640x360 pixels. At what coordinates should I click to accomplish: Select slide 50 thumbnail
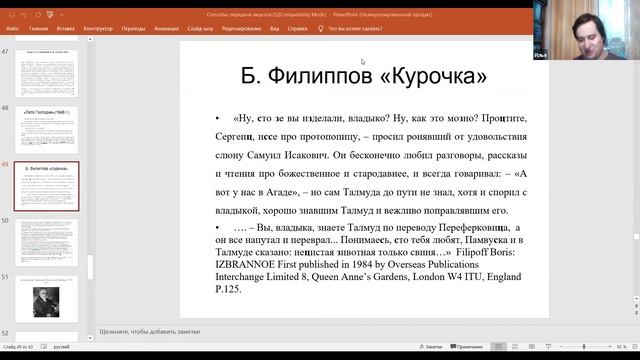click(47, 242)
